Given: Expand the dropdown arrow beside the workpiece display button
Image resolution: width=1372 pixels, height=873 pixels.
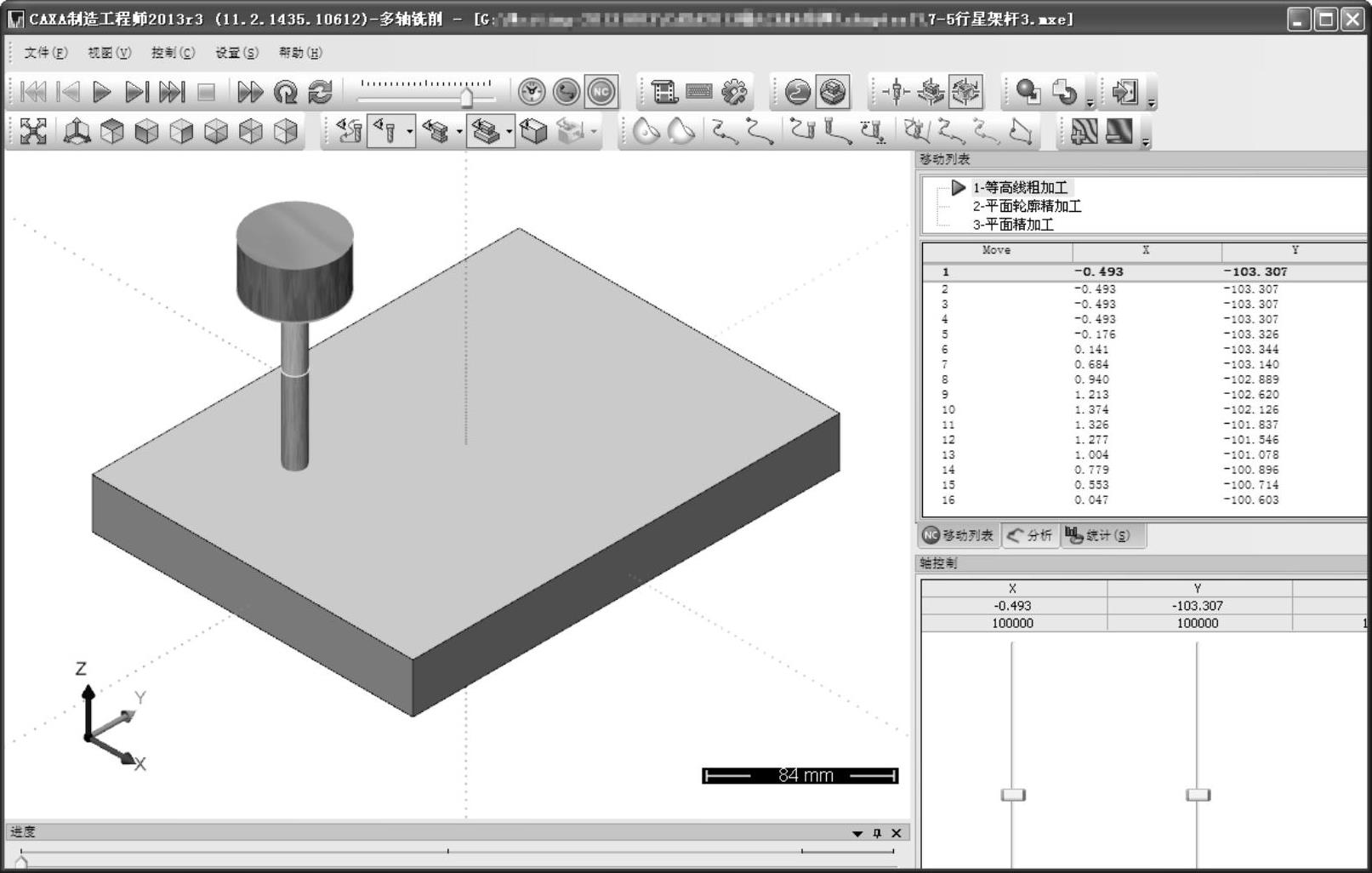Looking at the screenshot, I should tap(509, 132).
